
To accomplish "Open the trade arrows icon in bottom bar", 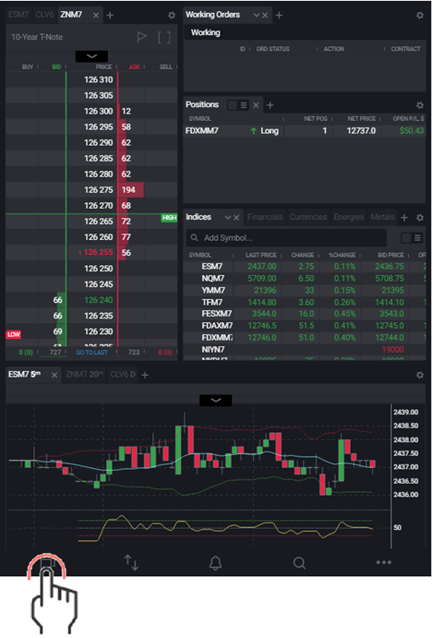I will [131, 562].
